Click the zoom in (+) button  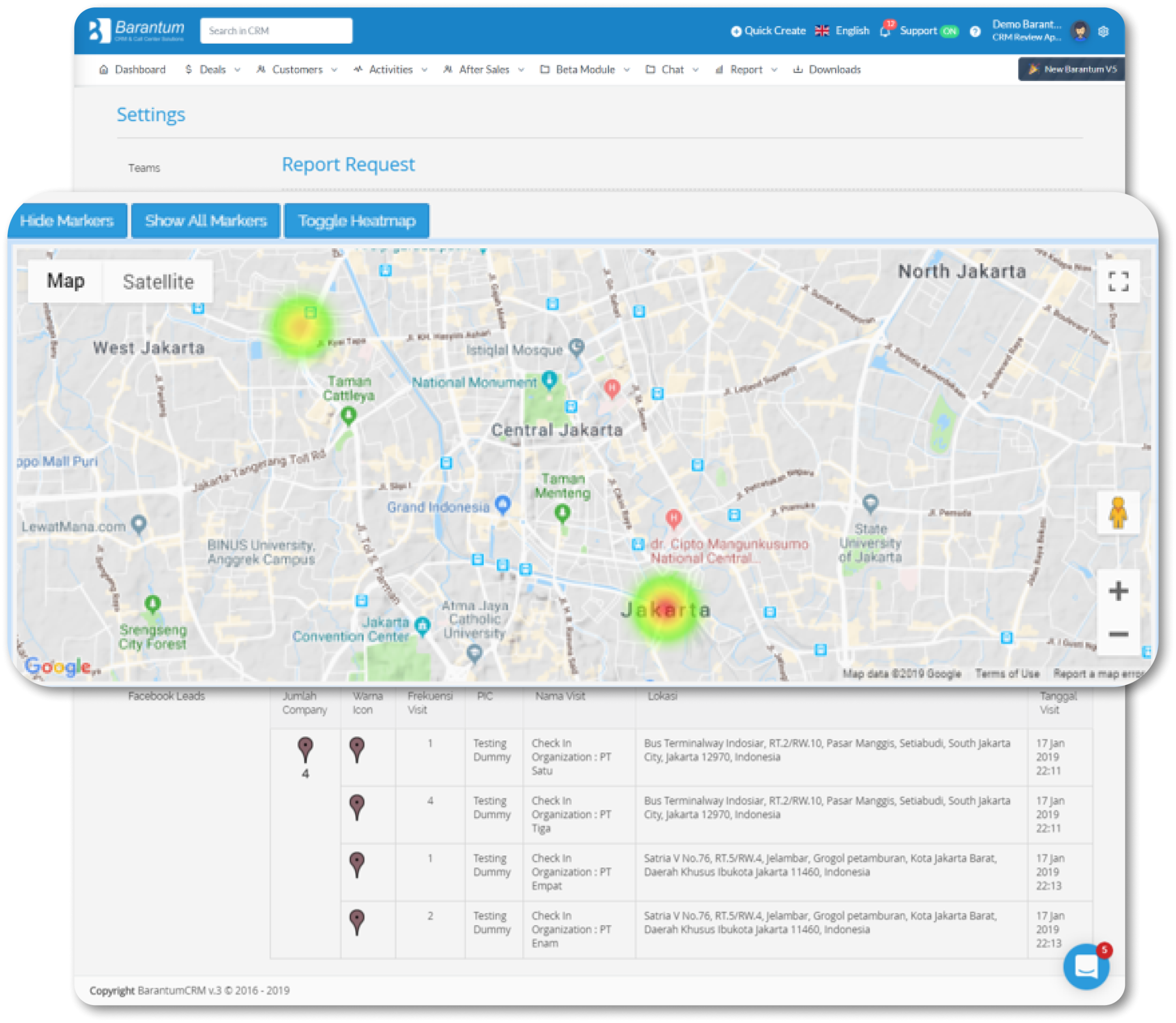click(x=1118, y=590)
